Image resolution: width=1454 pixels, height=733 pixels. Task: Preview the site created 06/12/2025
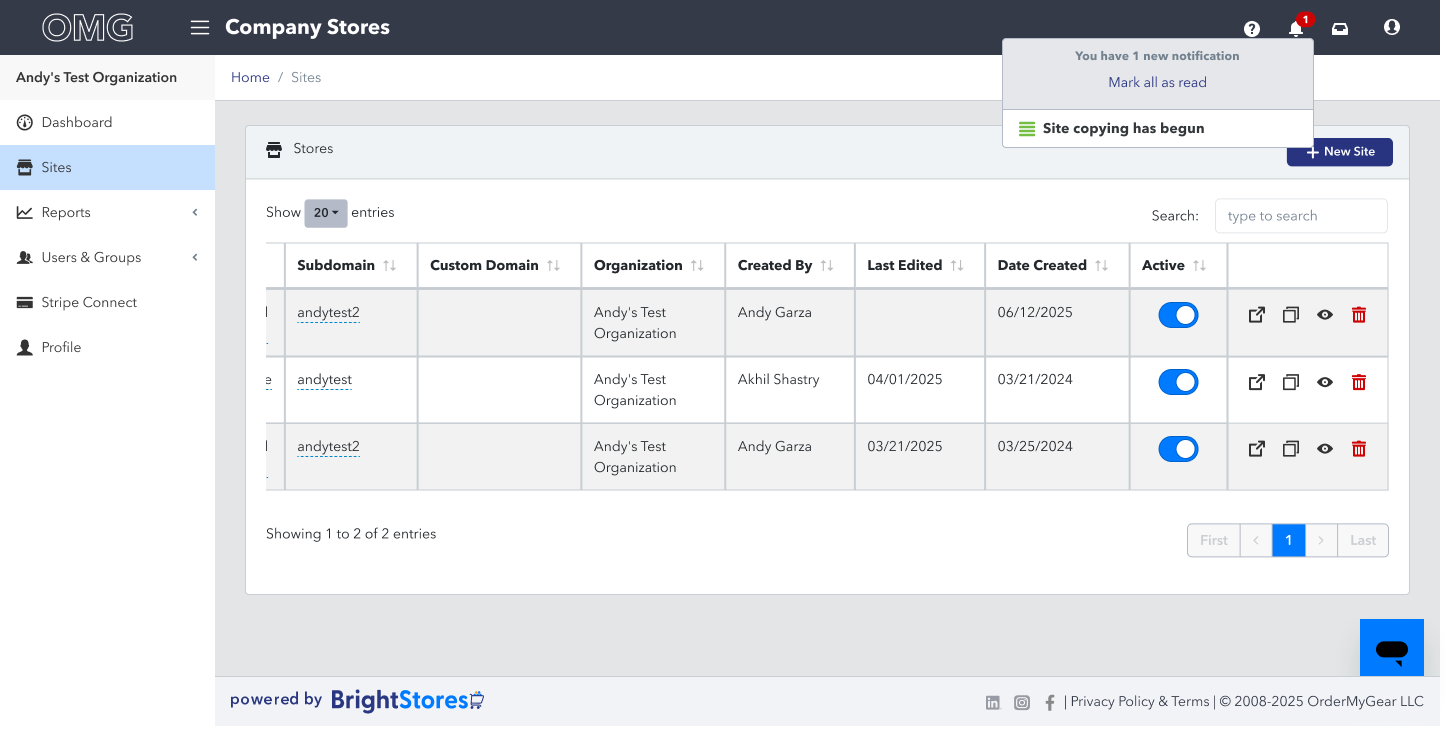point(1325,315)
